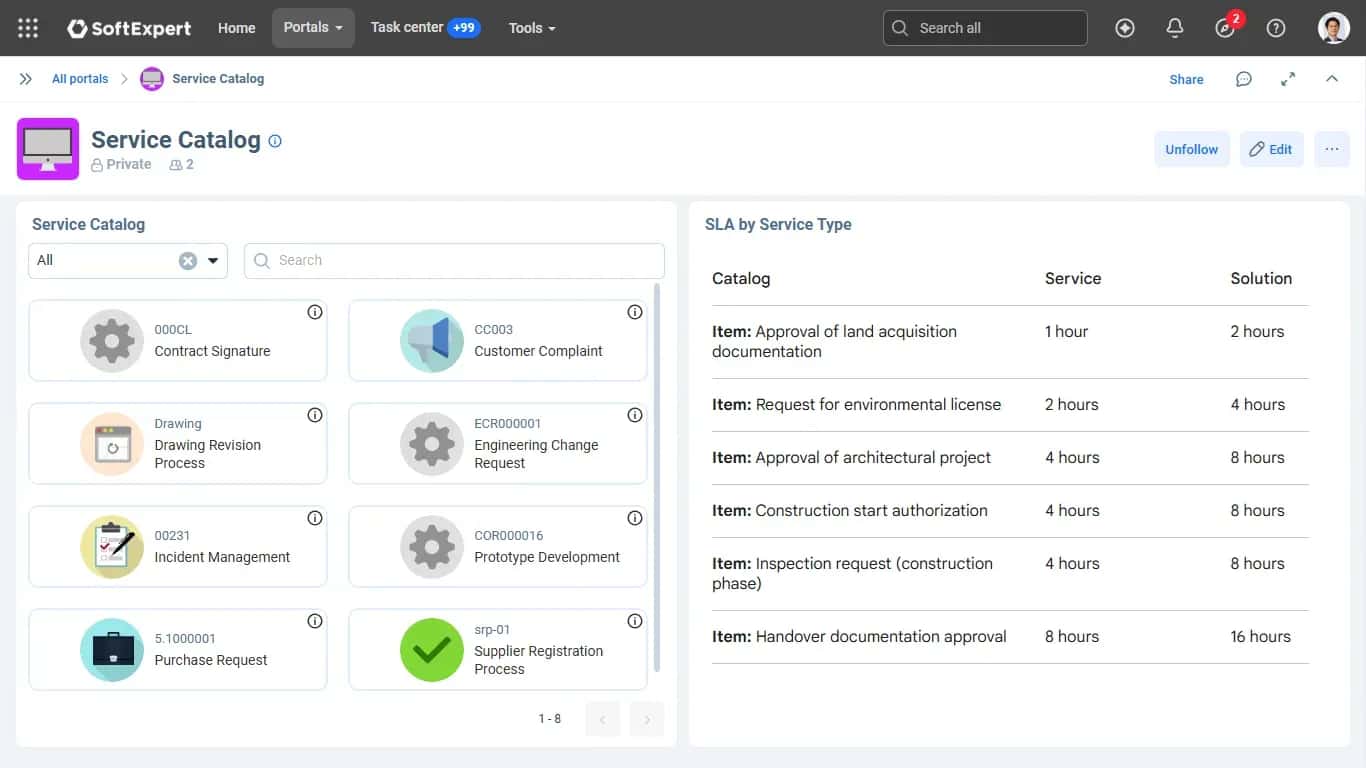Click the All portals breadcrumb
The image size is (1366, 768).
(x=80, y=79)
